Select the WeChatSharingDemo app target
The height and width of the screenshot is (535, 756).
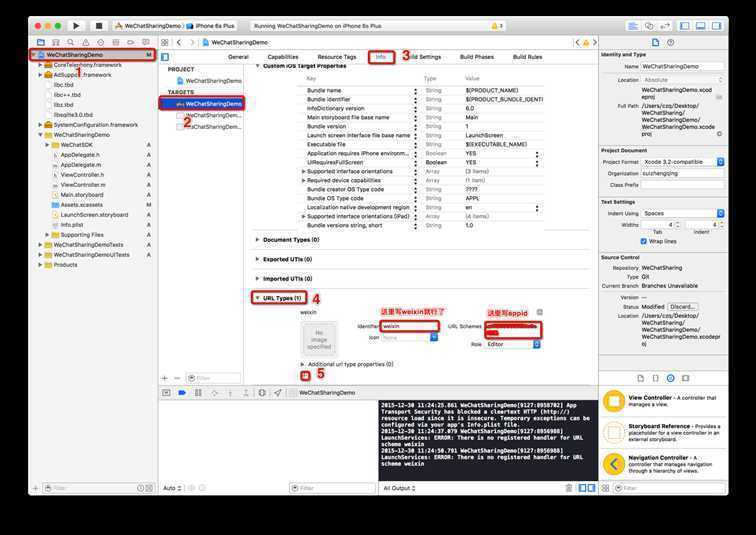pos(202,104)
